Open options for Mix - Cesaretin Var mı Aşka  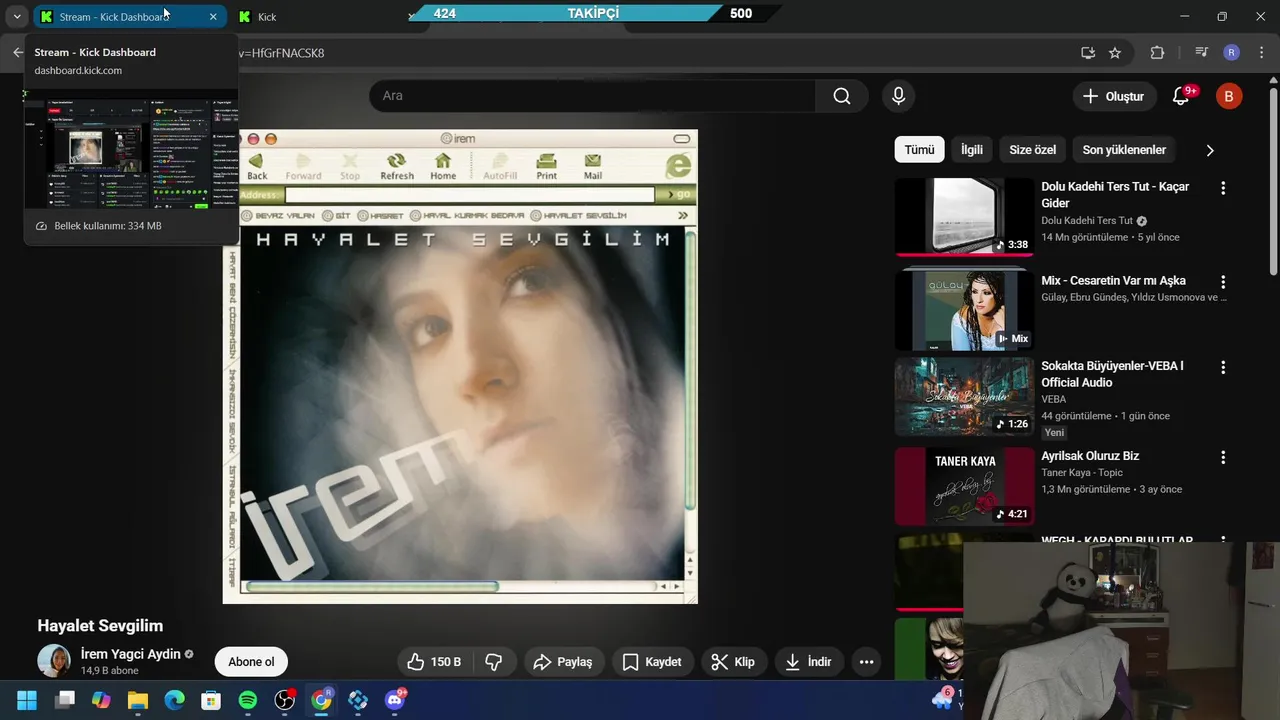1222,282
